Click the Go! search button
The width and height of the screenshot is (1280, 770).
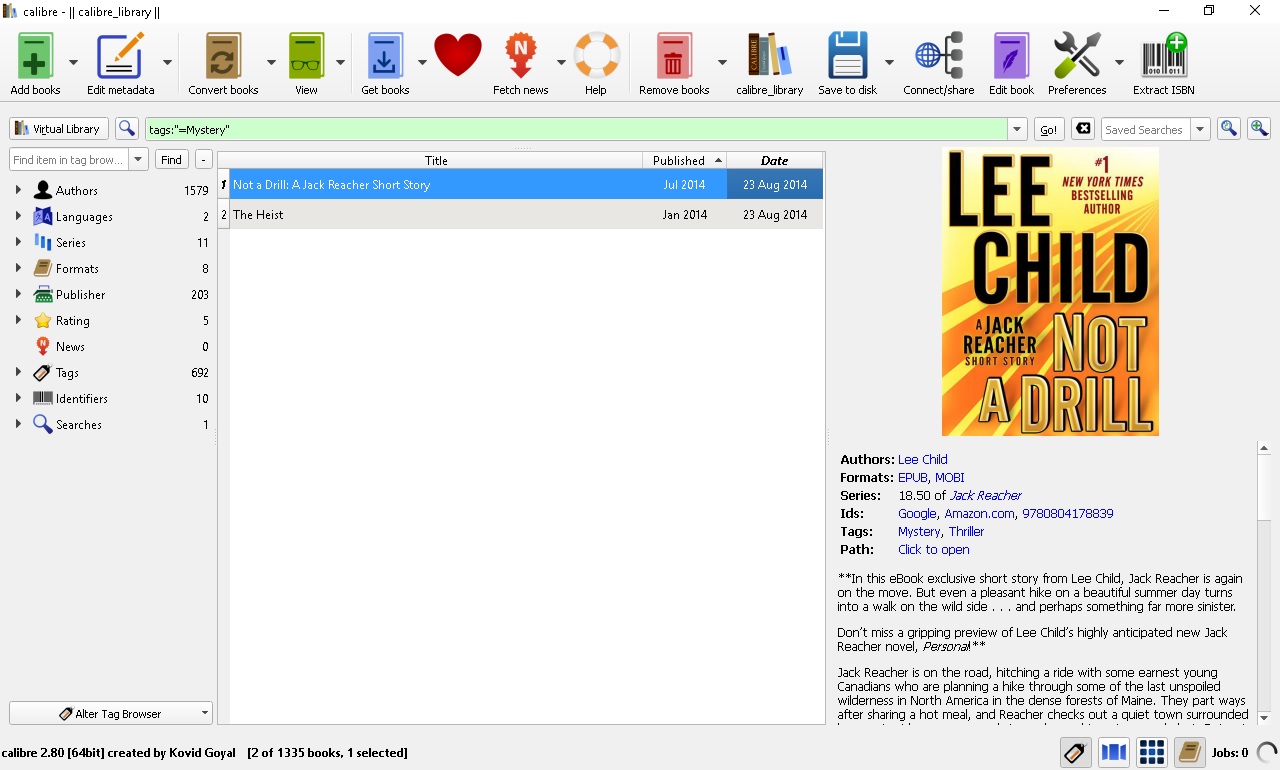point(1048,130)
